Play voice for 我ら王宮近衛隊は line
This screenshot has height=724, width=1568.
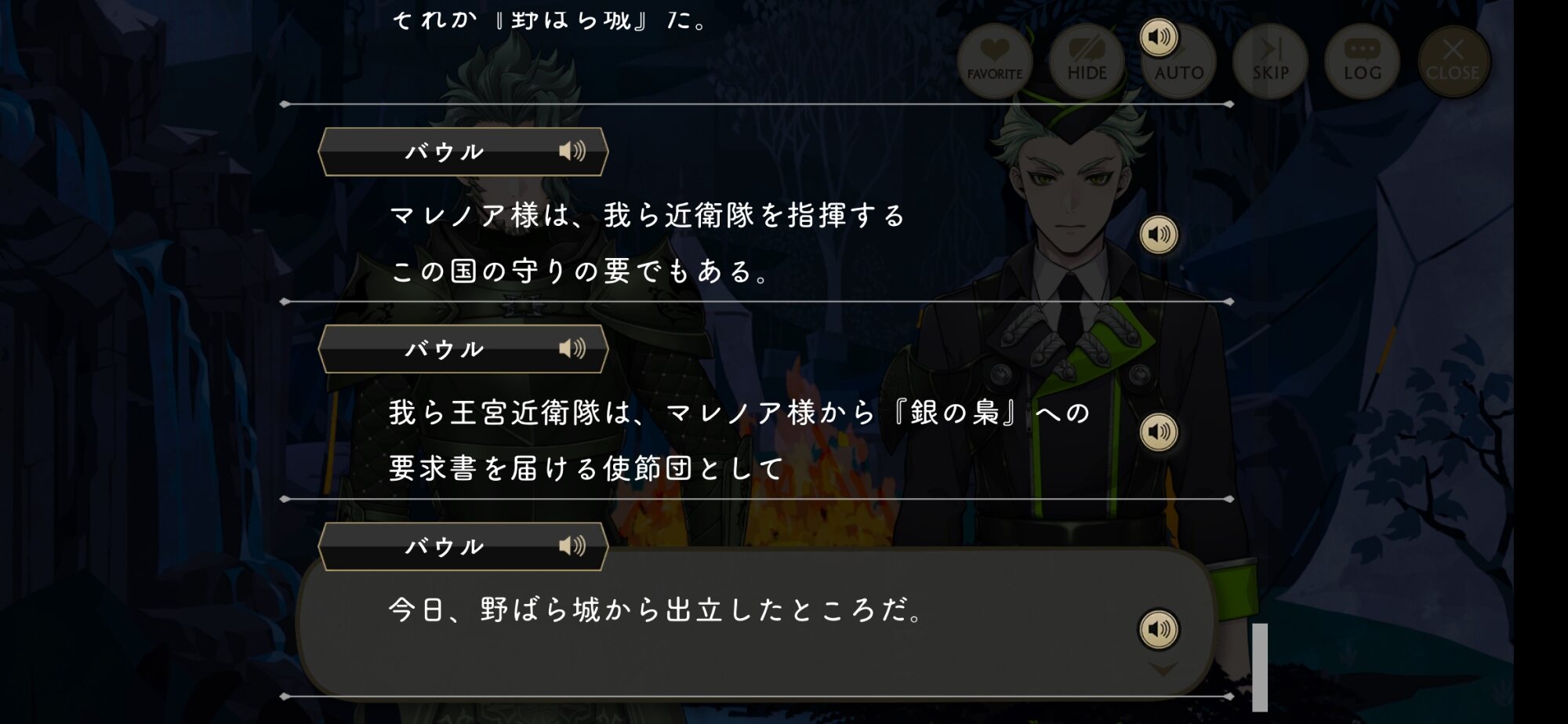click(x=1159, y=432)
